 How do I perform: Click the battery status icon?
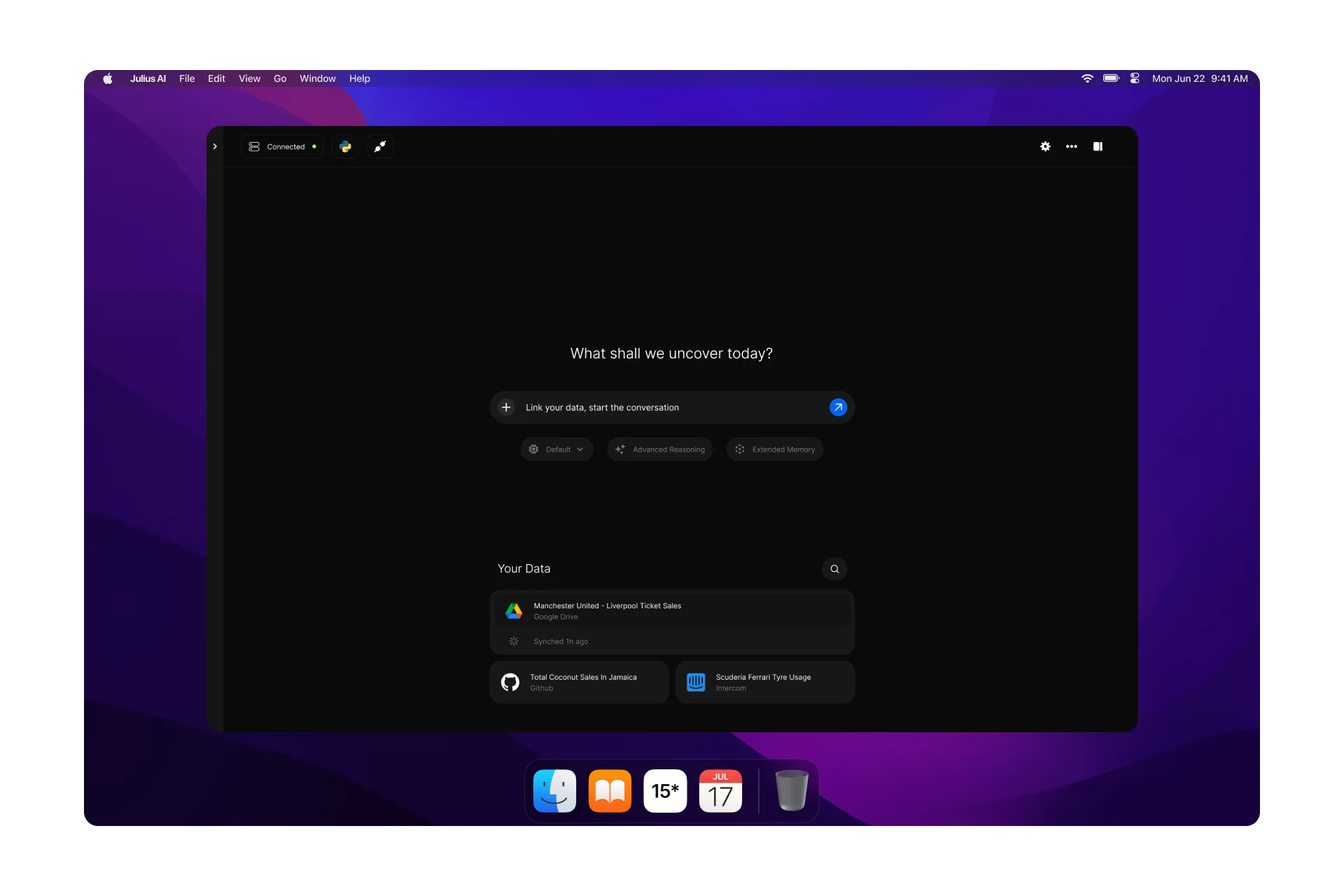tap(1112, 78)
